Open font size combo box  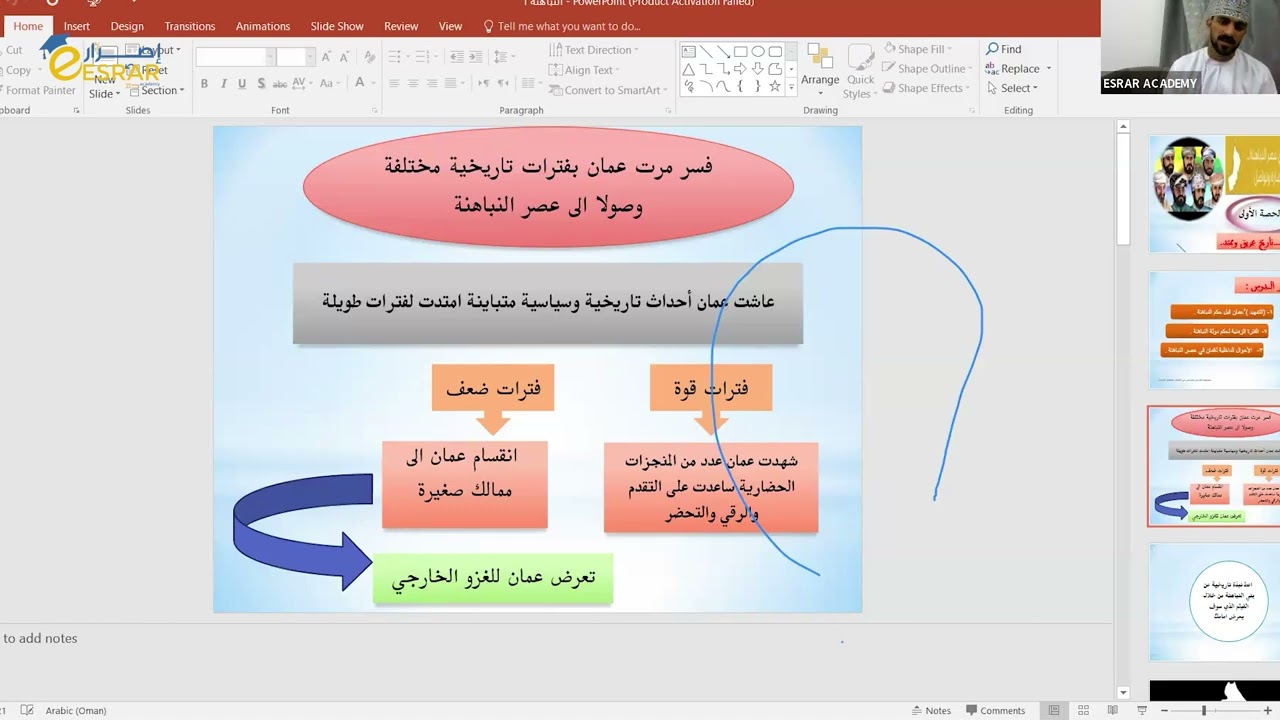(x=295, y=57)
